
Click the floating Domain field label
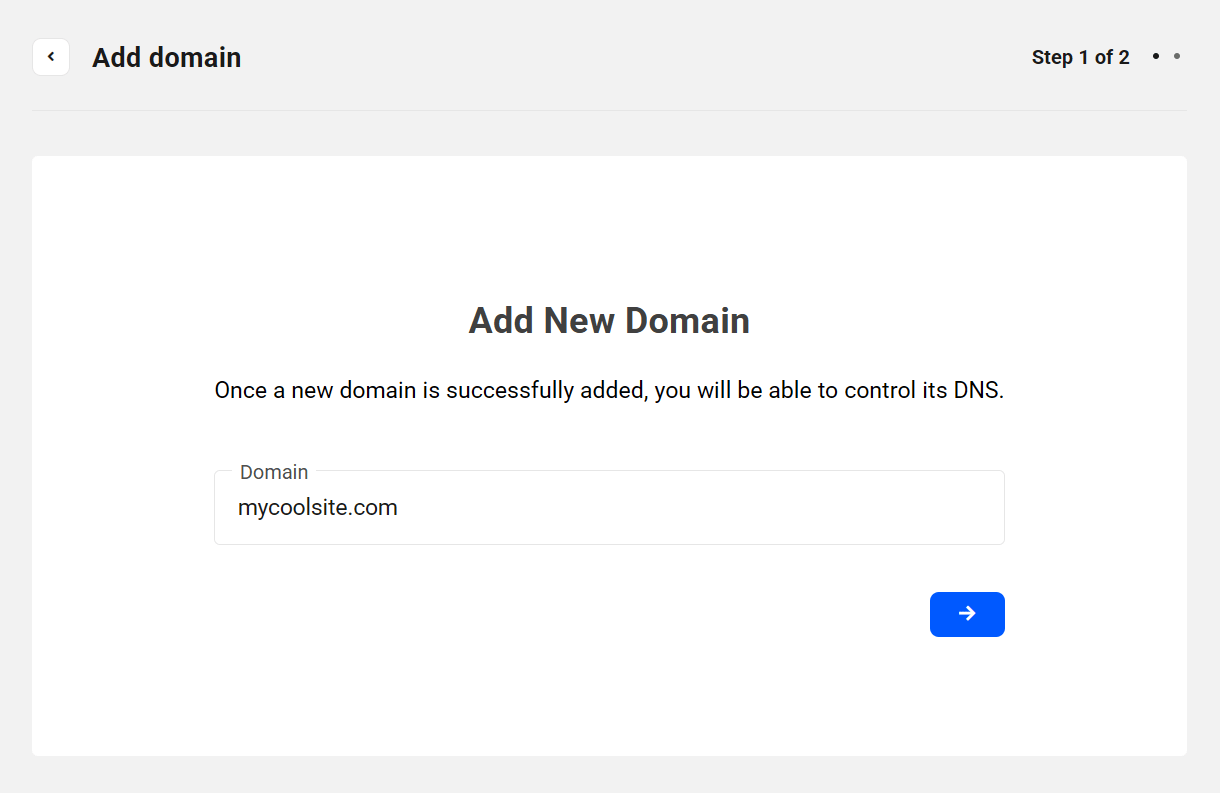[x=274, y=472]
